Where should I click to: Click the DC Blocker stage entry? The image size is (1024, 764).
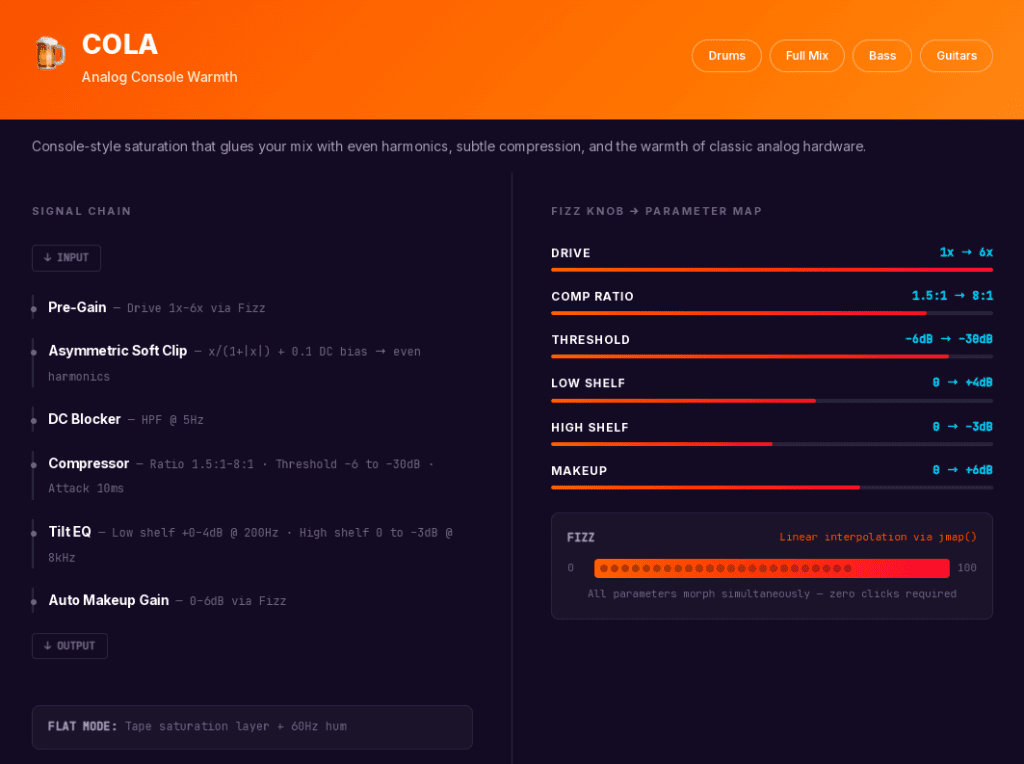(85, 420)
